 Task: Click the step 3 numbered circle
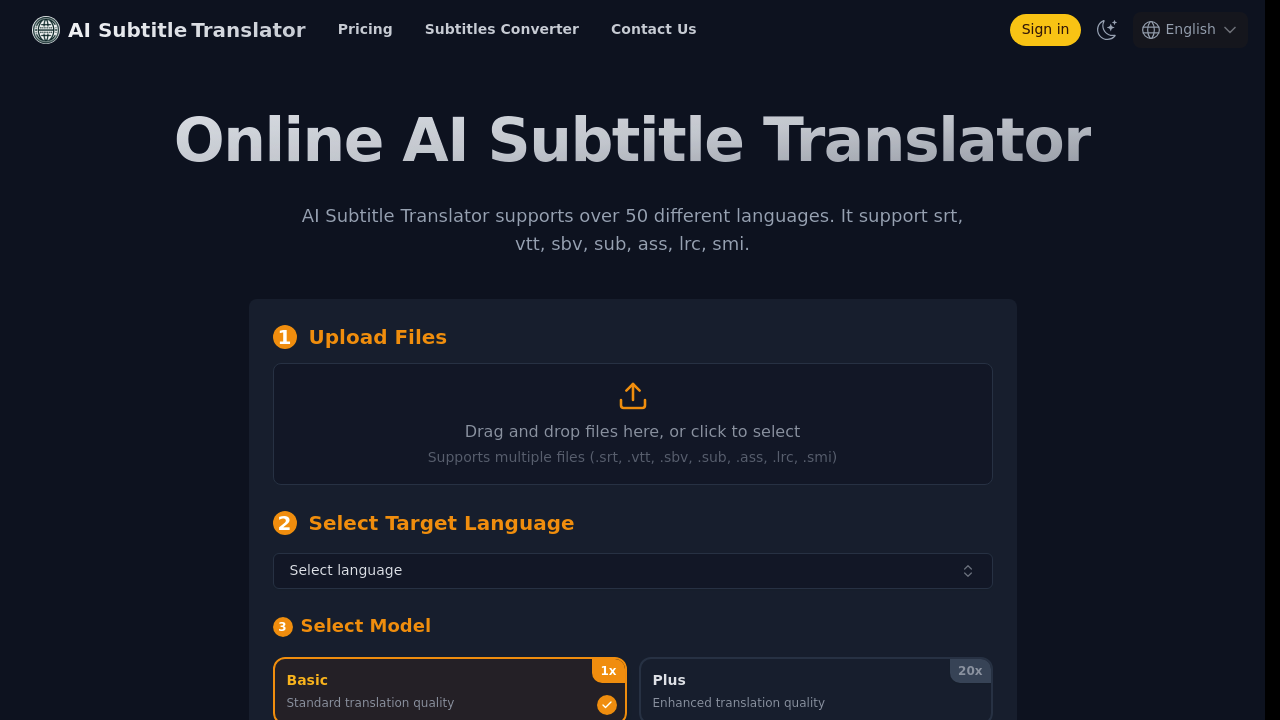pyautogui.click(x=283, y=626)
